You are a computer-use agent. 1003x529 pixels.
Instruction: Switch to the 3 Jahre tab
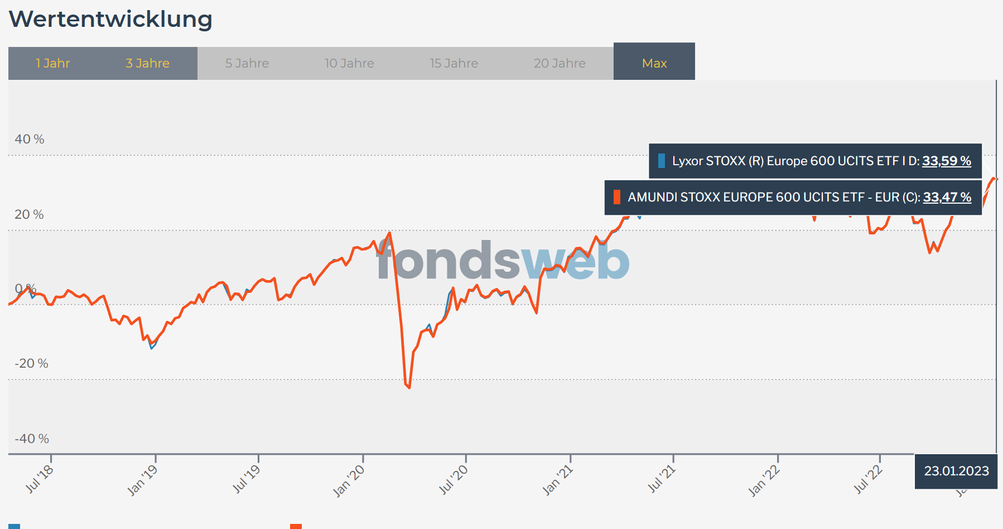(x=147, y=63)
